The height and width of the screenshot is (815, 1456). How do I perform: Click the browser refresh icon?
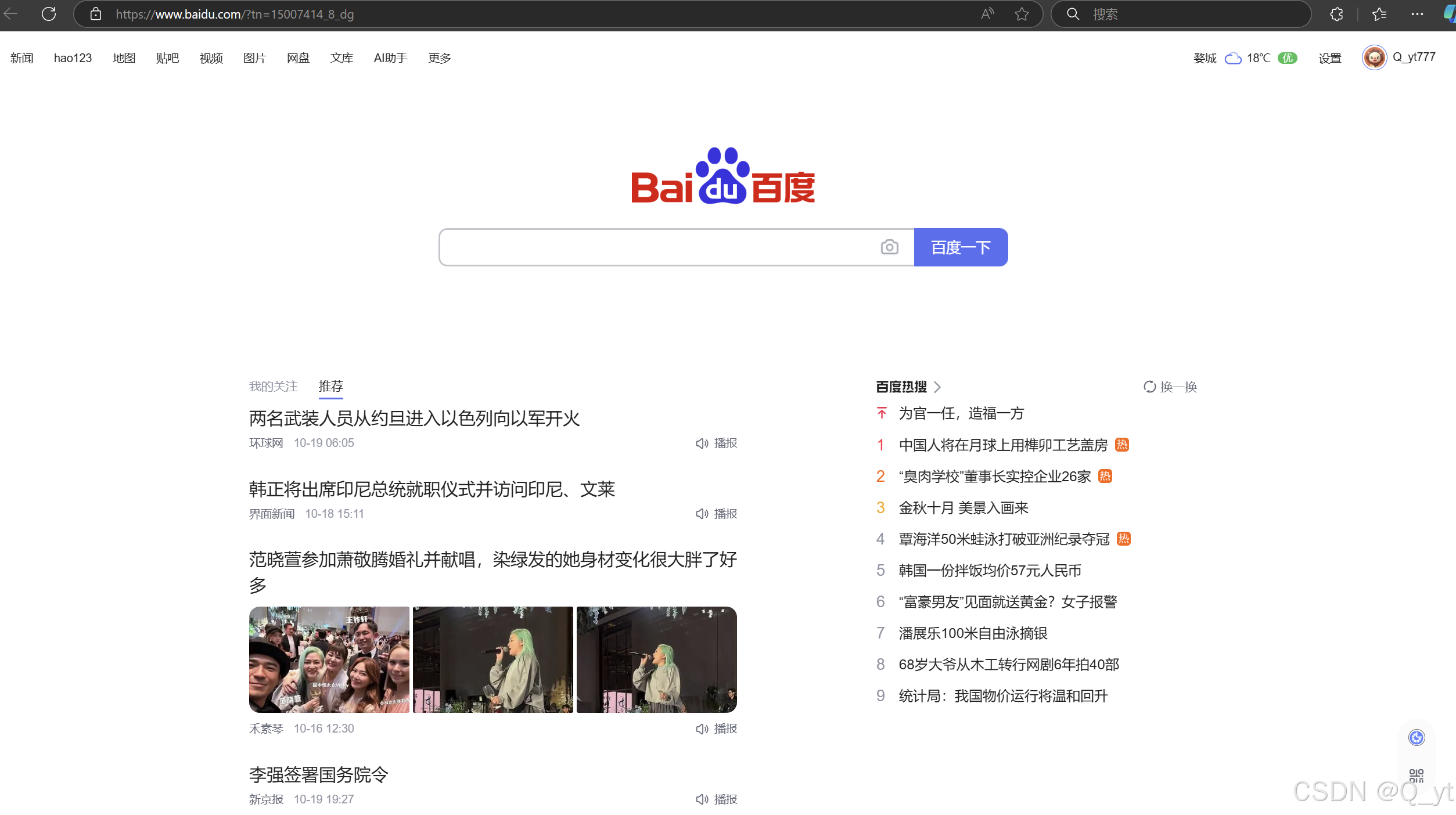pyautogui.click(x=49, y=14)
